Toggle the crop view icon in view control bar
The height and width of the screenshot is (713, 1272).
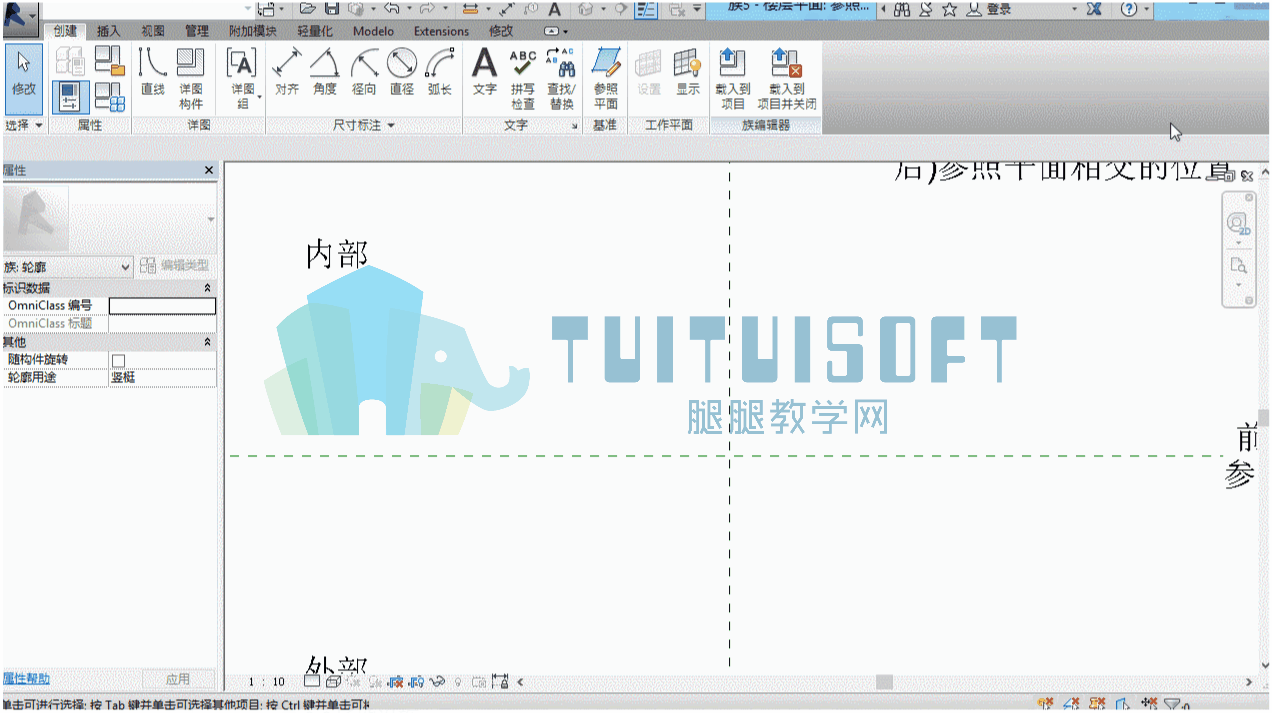click(x=396, y=682)
